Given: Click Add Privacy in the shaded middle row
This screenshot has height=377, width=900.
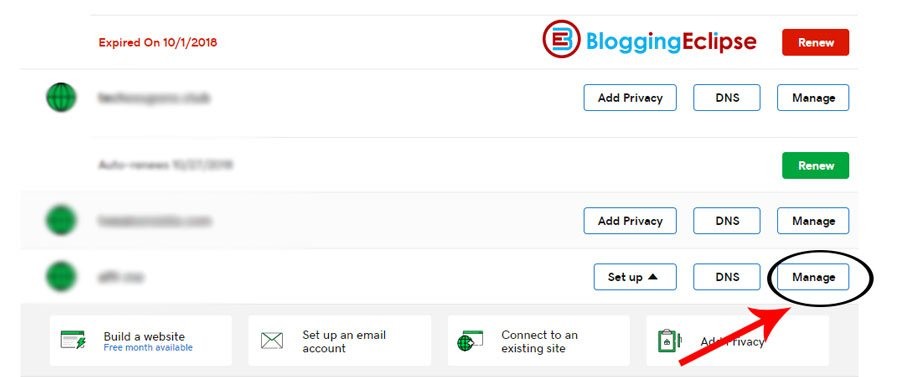Looking at the screenshot, I should [x=630, y=221].
